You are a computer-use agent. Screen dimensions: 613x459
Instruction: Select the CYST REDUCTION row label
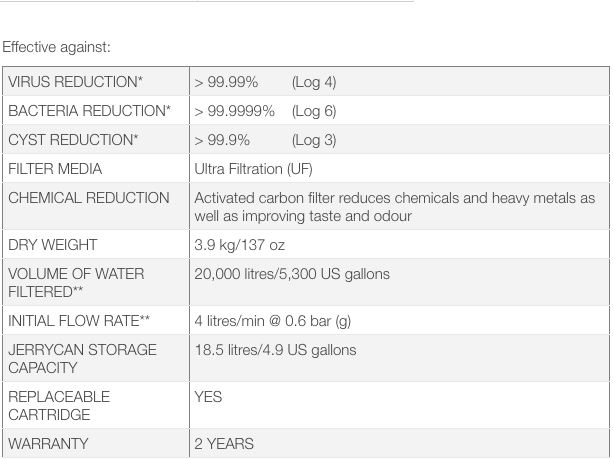(x=73, y=140)
